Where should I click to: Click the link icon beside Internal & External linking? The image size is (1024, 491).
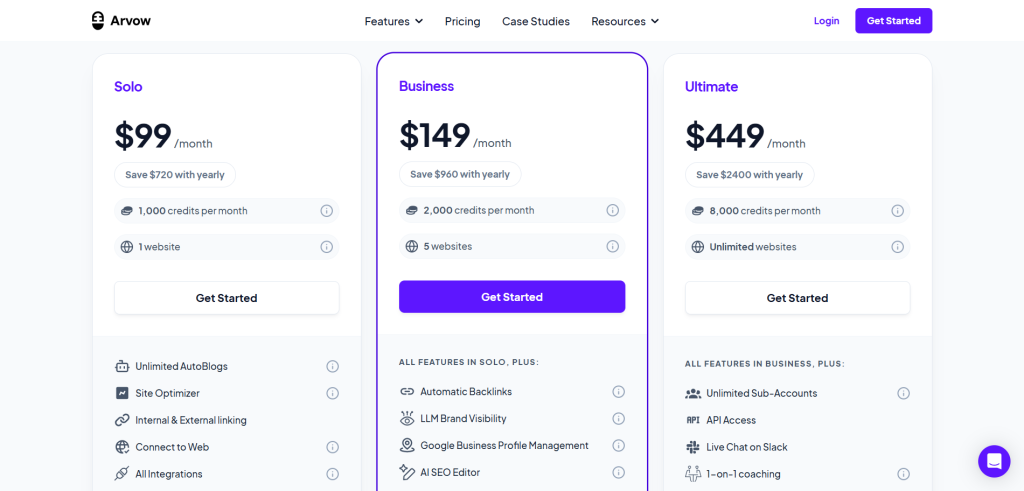pos(122,420)
